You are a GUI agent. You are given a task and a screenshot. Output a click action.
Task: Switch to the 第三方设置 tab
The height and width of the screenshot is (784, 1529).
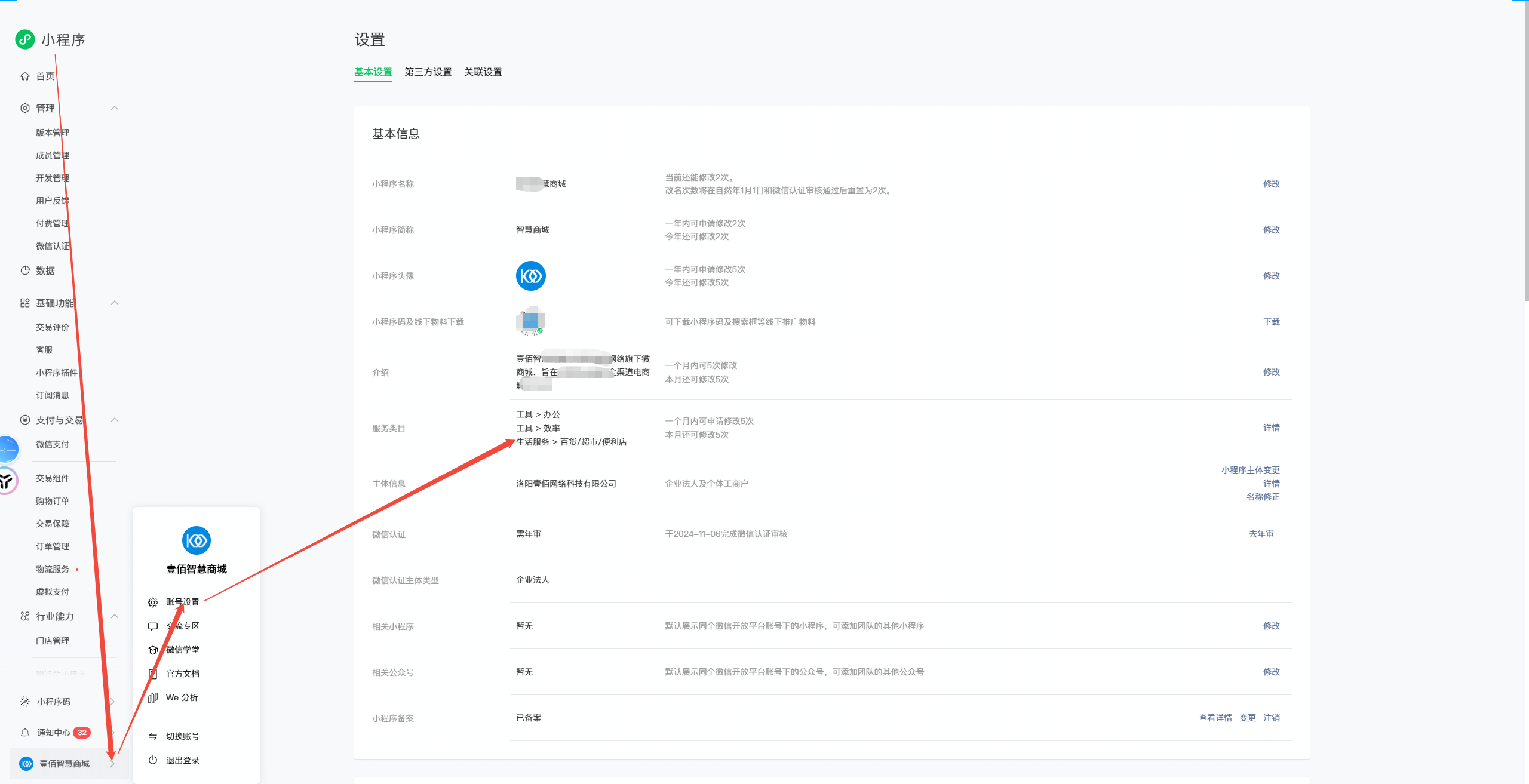pos(428,72)
